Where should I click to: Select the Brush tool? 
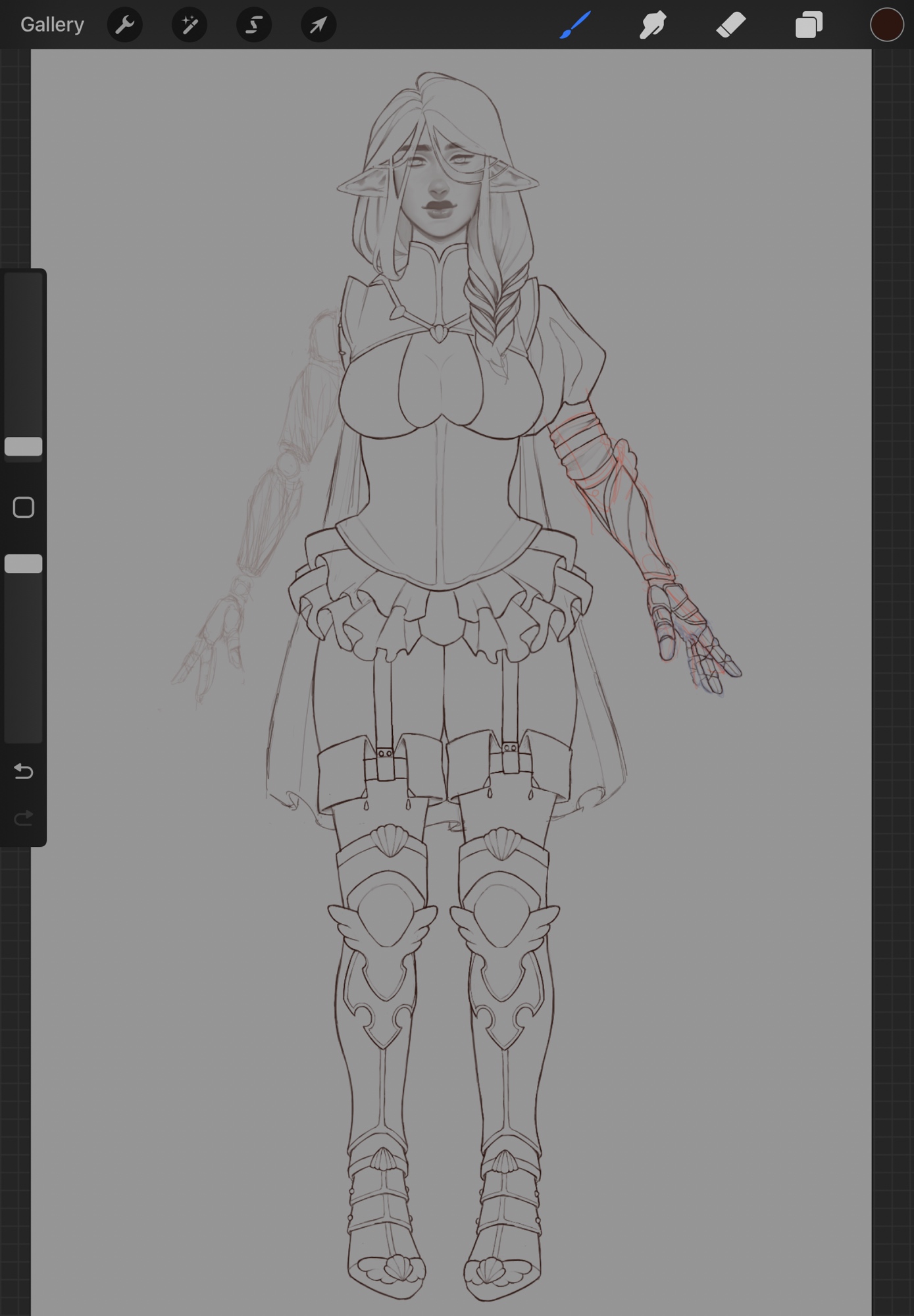[x=575, y=25]
